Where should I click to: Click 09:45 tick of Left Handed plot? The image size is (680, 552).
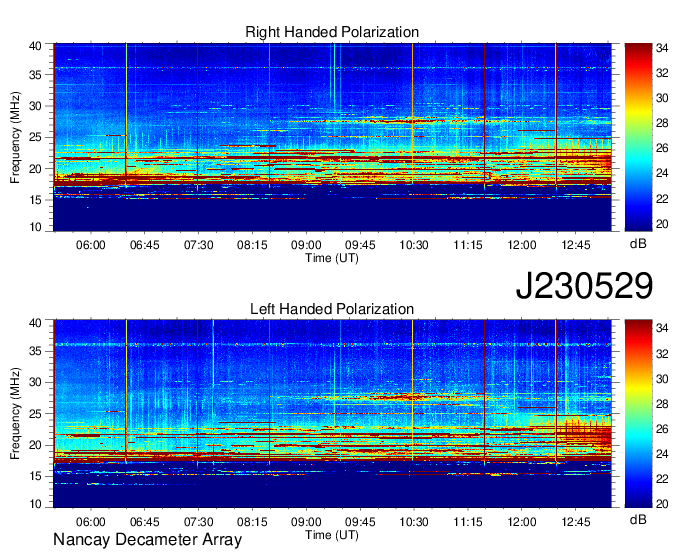coord(360,522)
